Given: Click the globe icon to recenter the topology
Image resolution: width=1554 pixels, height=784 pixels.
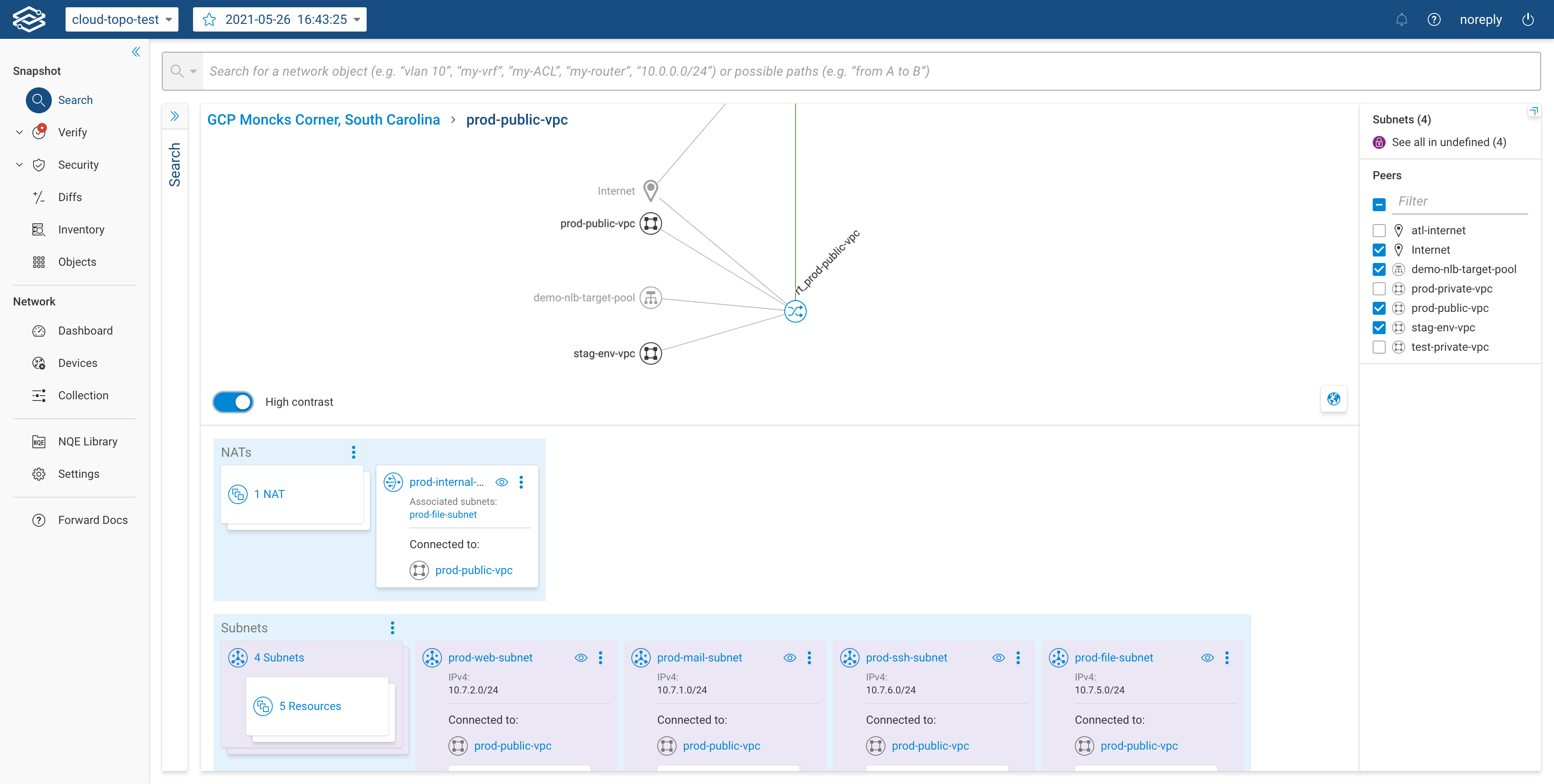Looking at the screenshot, I should 1334,399.
